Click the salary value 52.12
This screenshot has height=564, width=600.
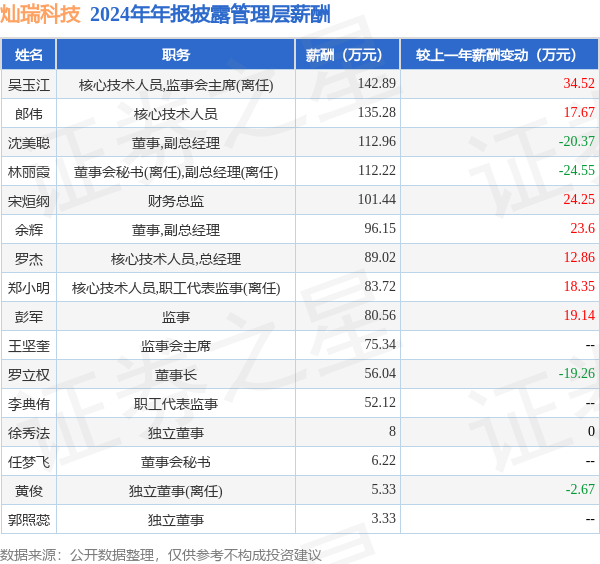point(380,403)
